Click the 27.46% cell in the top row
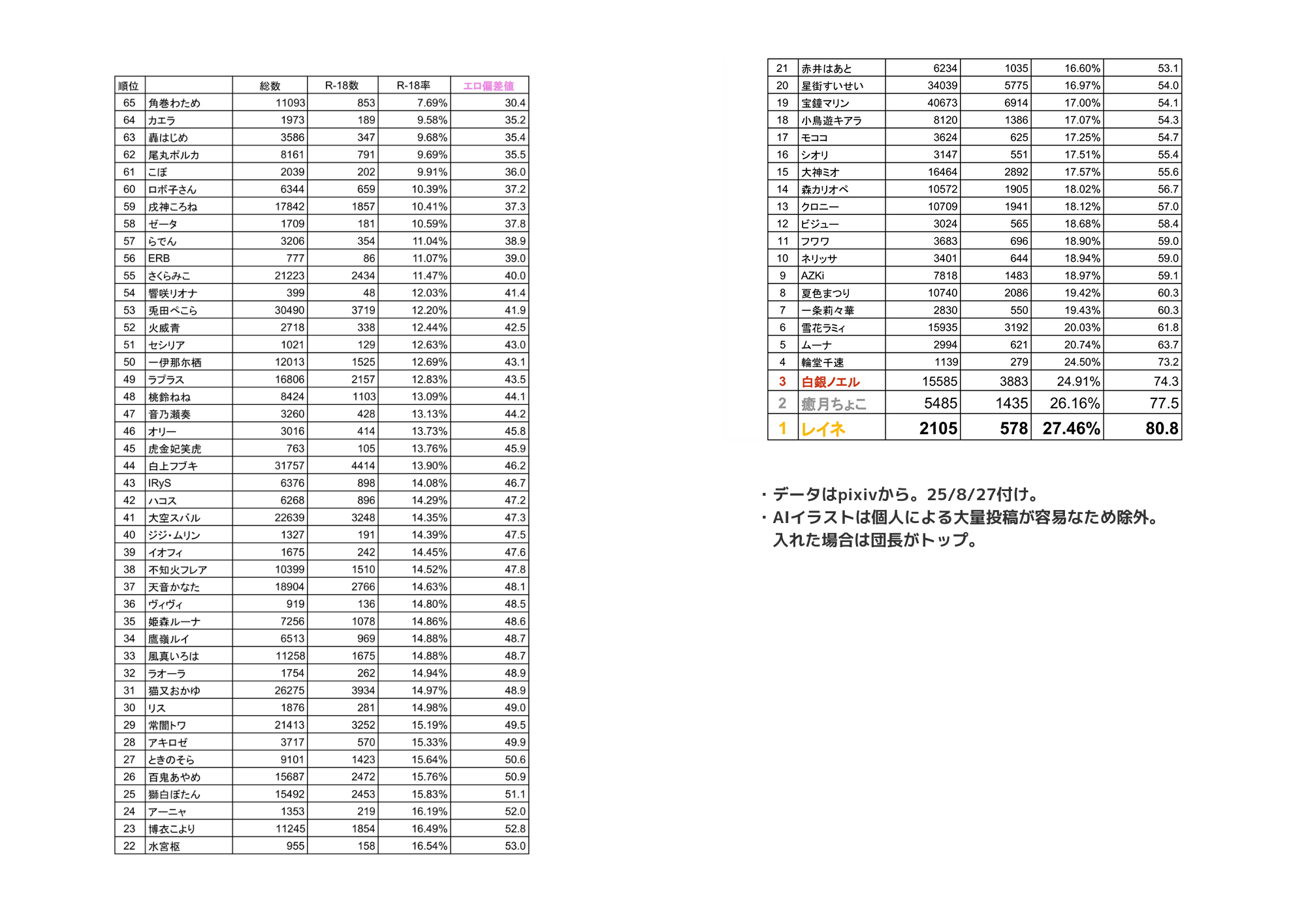This screenshot has width=1306, height=924. (1071, 428)
